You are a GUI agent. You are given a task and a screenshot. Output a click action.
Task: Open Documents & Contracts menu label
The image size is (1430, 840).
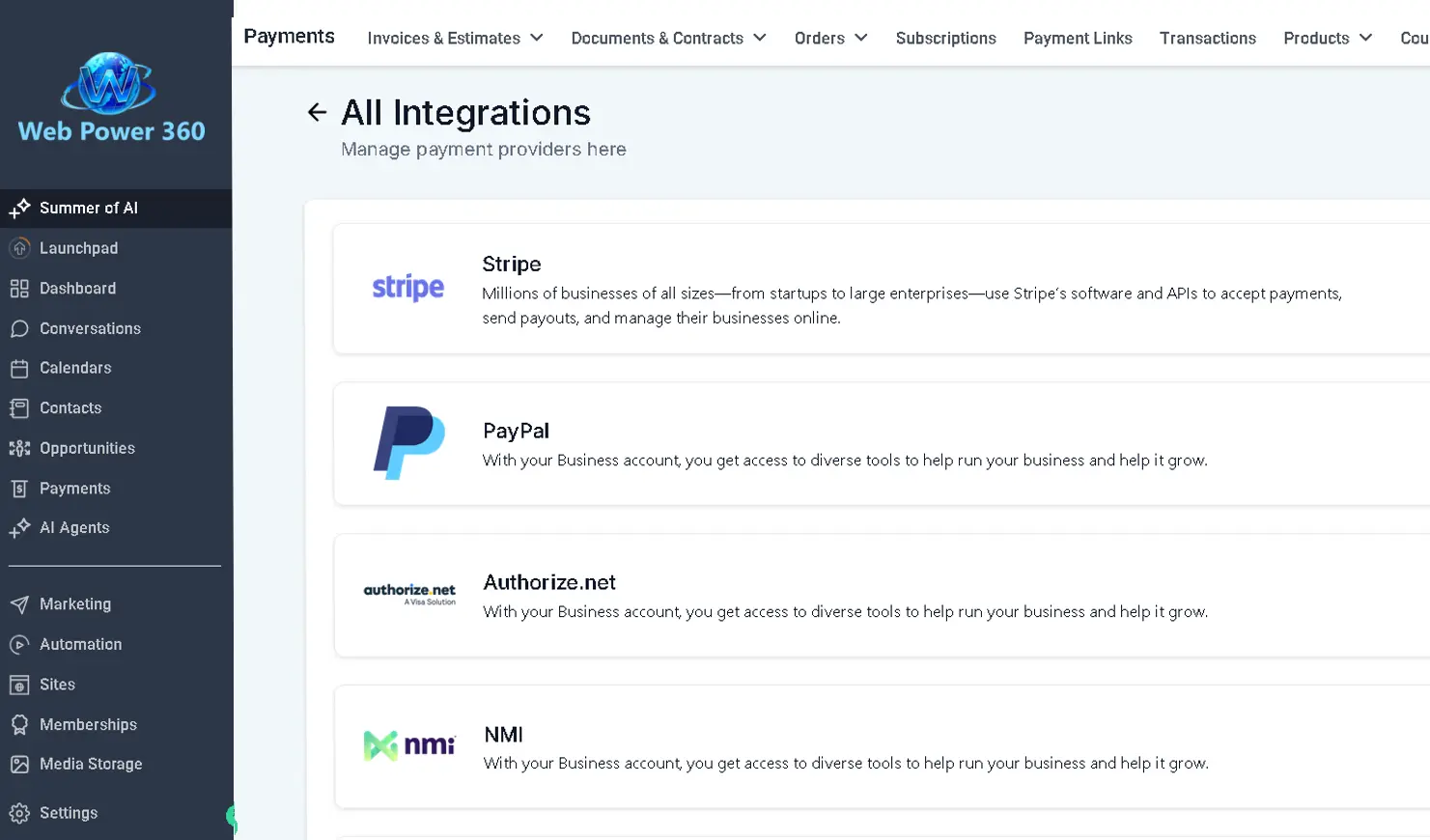click(x=657, y=38)
